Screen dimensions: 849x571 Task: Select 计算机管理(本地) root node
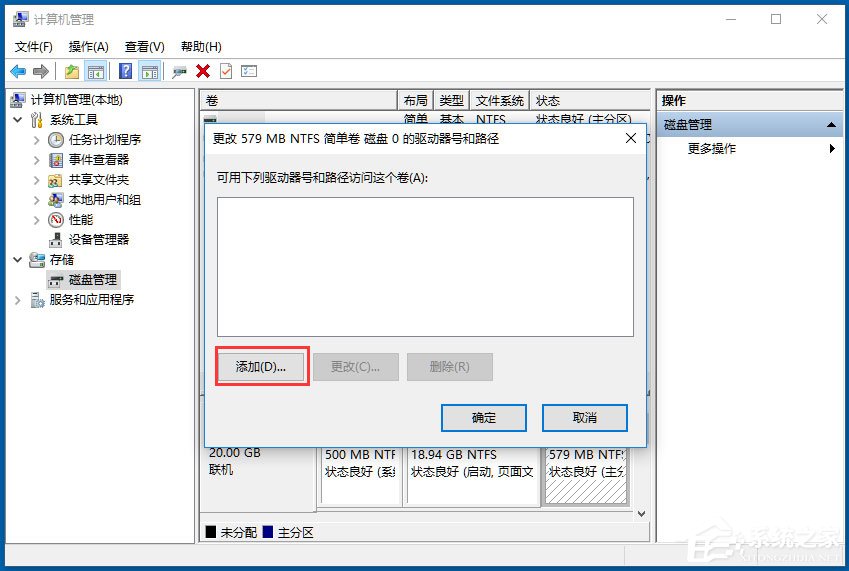coord(76,100)
